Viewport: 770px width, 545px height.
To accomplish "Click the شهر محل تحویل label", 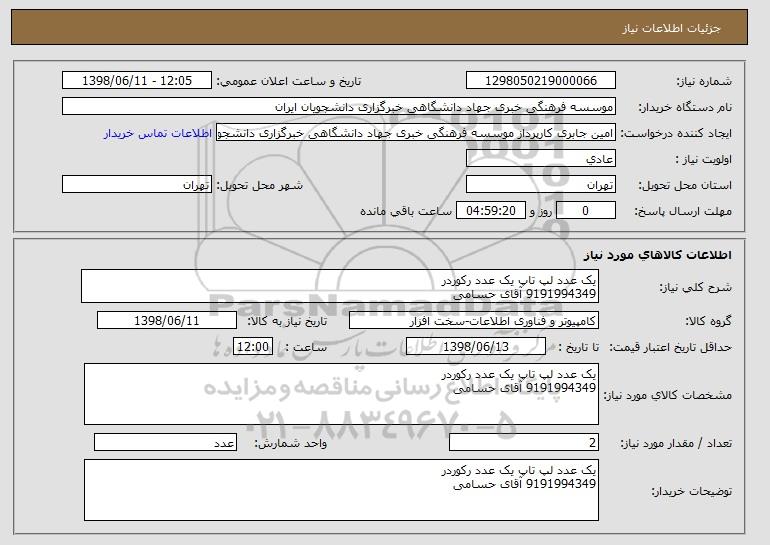I will pyautogui.click(x=260, y=186).
